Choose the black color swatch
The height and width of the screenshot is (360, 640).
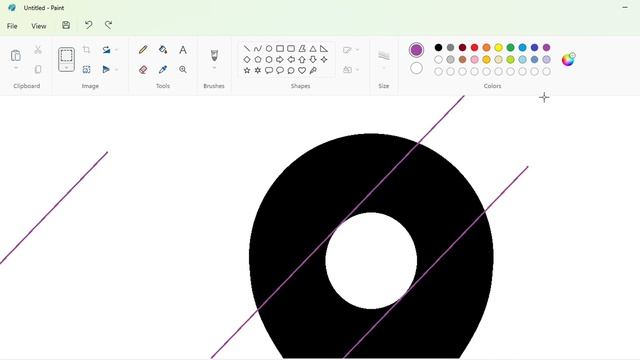click(438, 48)
